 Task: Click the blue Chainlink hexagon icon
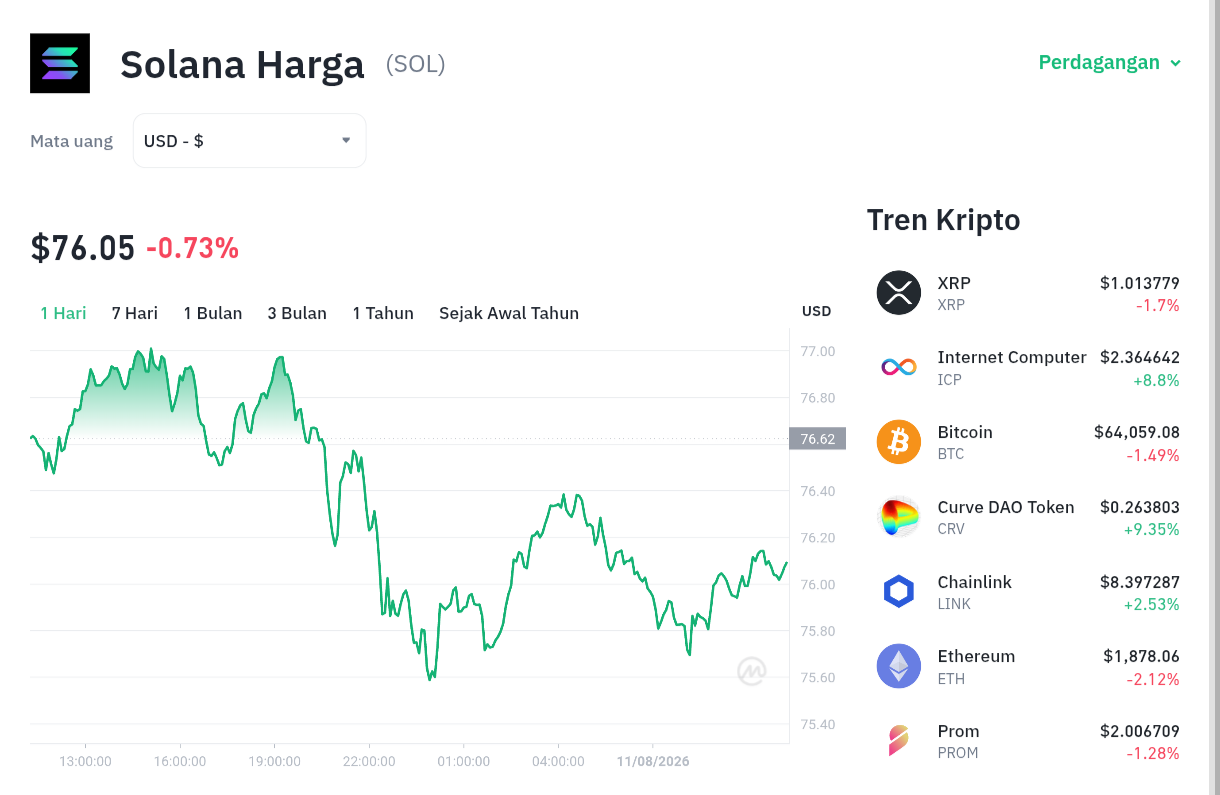(x=899, y=592)
